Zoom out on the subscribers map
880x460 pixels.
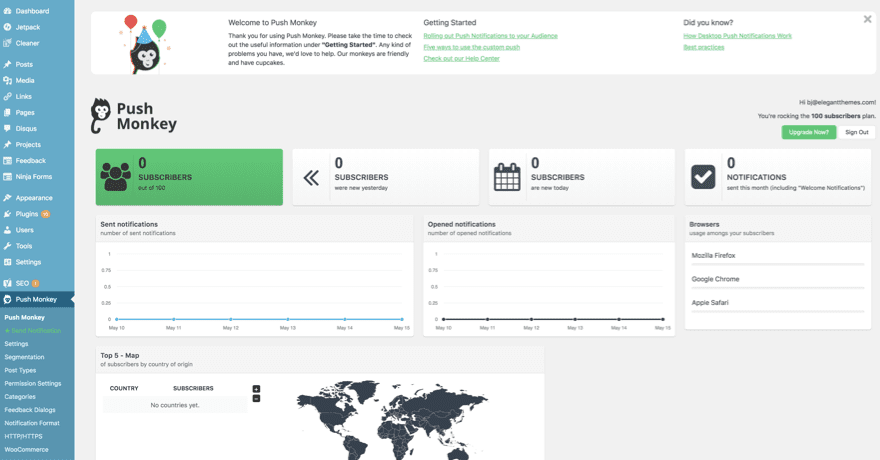257,398
